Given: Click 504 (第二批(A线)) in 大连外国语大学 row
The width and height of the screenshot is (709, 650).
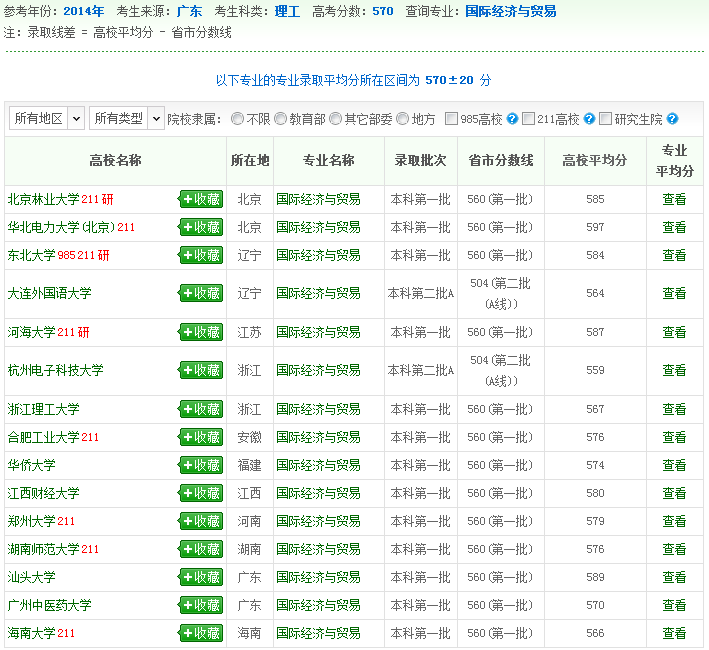Looking at the screenshot, I should pyautogui.click(x=501, y=294).
